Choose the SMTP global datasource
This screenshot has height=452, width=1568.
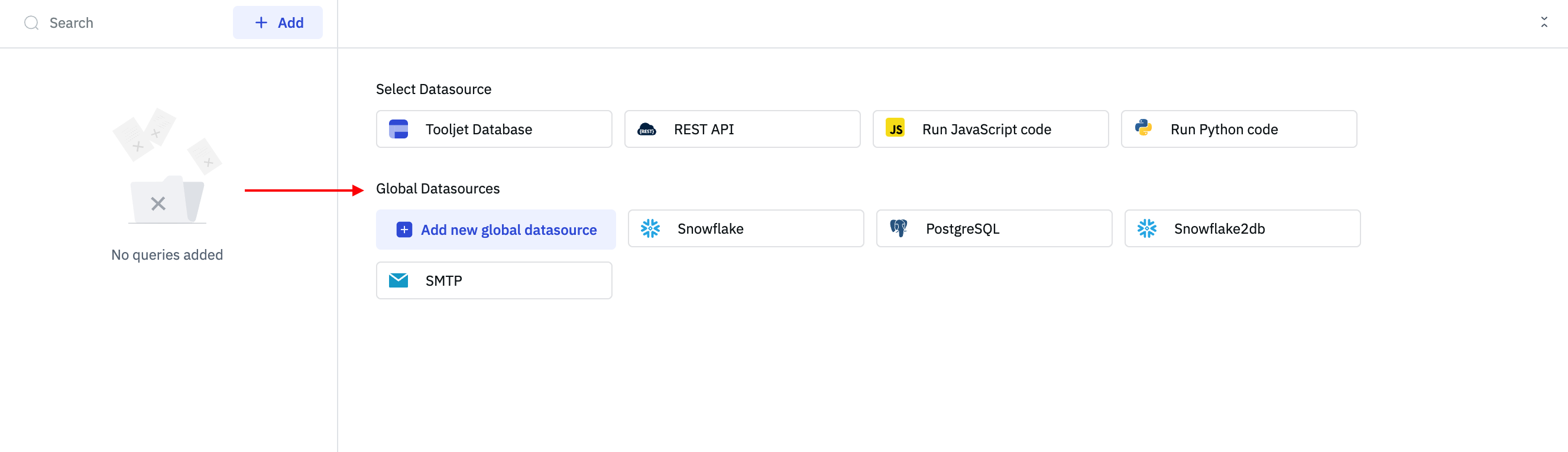[x=494, y=280]
